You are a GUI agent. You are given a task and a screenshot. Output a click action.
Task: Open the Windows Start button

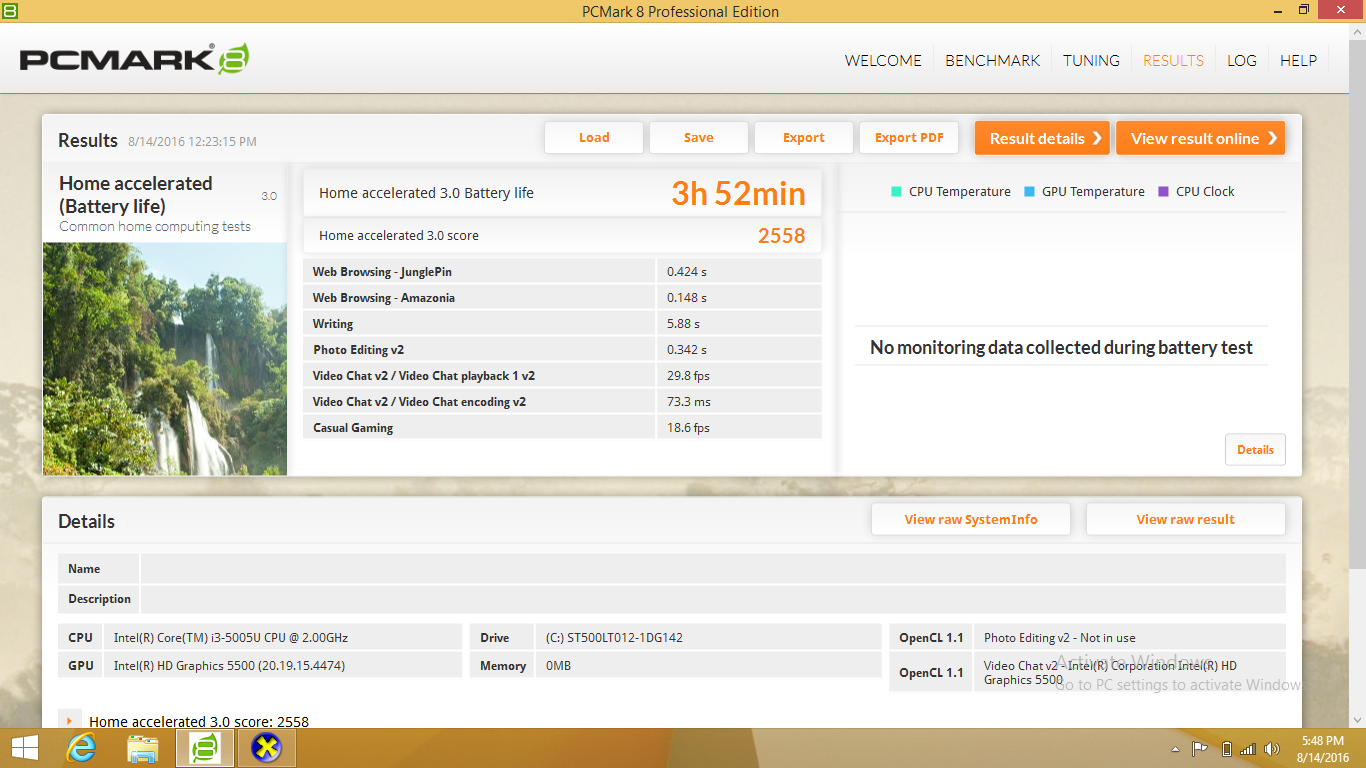tap(25, 748)
